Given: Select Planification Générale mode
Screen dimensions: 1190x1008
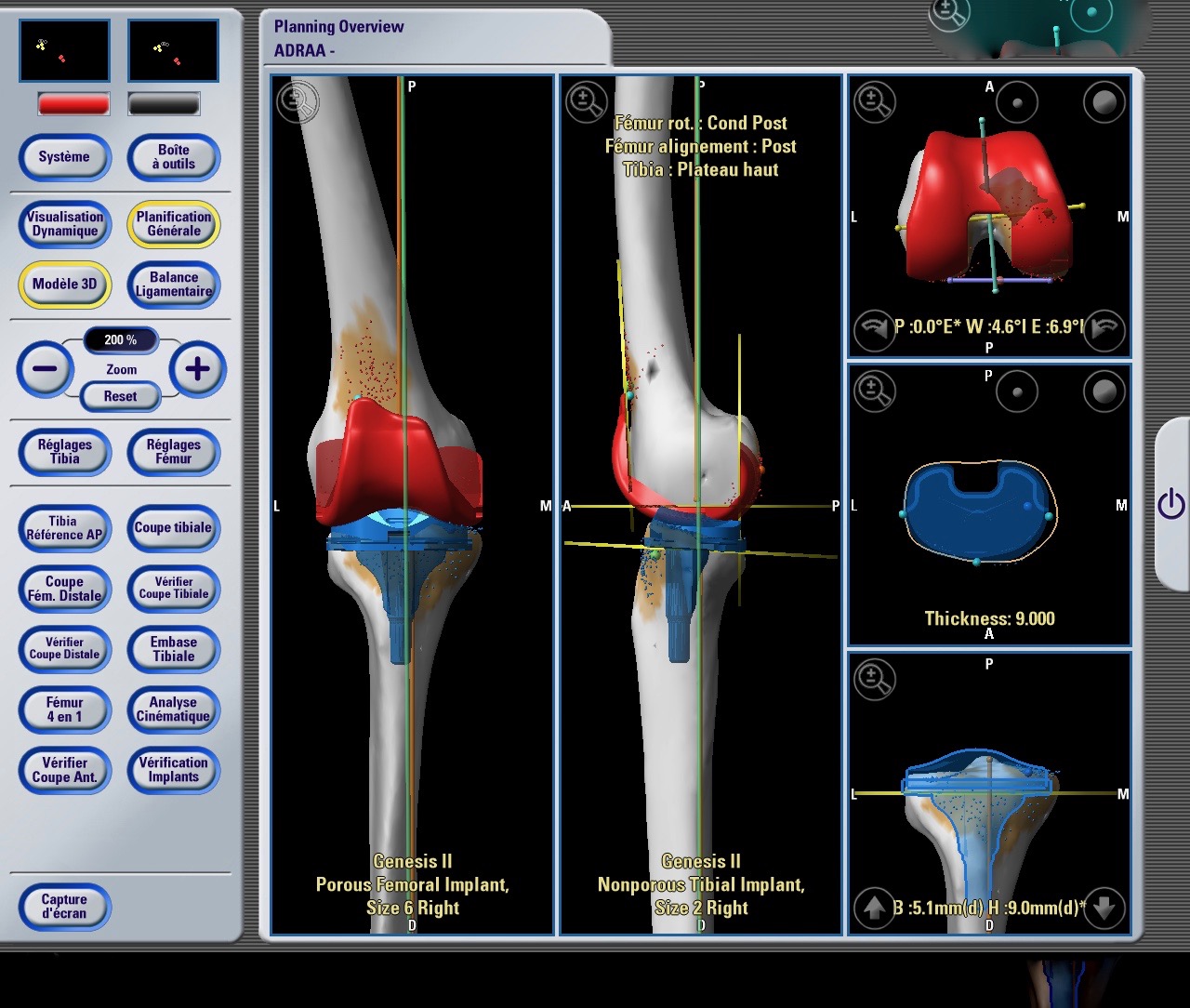Looking at the screenshot, I should point(174,224).
